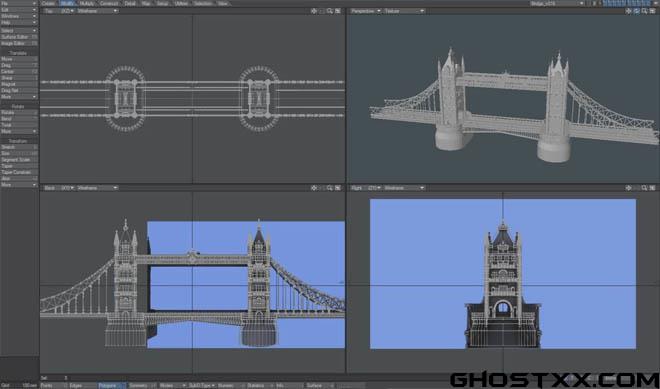Maximize the Top viewport using its corner icon
660x389 pixels.
[338, 11]
